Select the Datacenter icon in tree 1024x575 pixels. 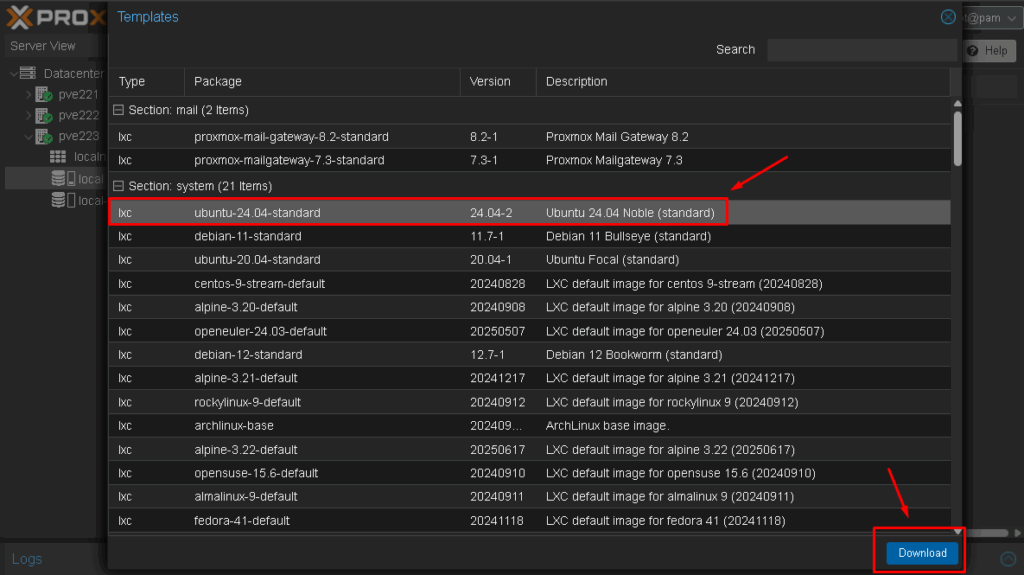coord(28,73)
